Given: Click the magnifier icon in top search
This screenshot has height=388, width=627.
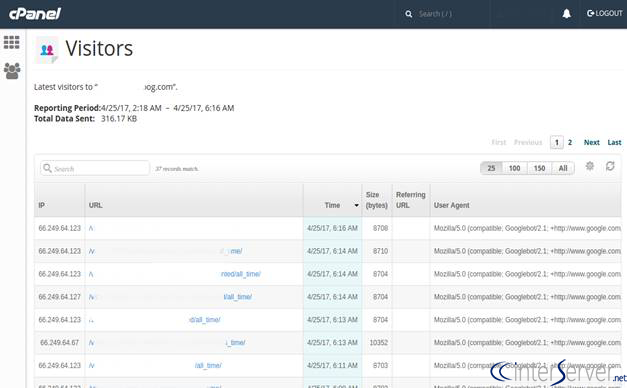Looking at the screenshot, I should pyautogui.click(x=408, y=14).
